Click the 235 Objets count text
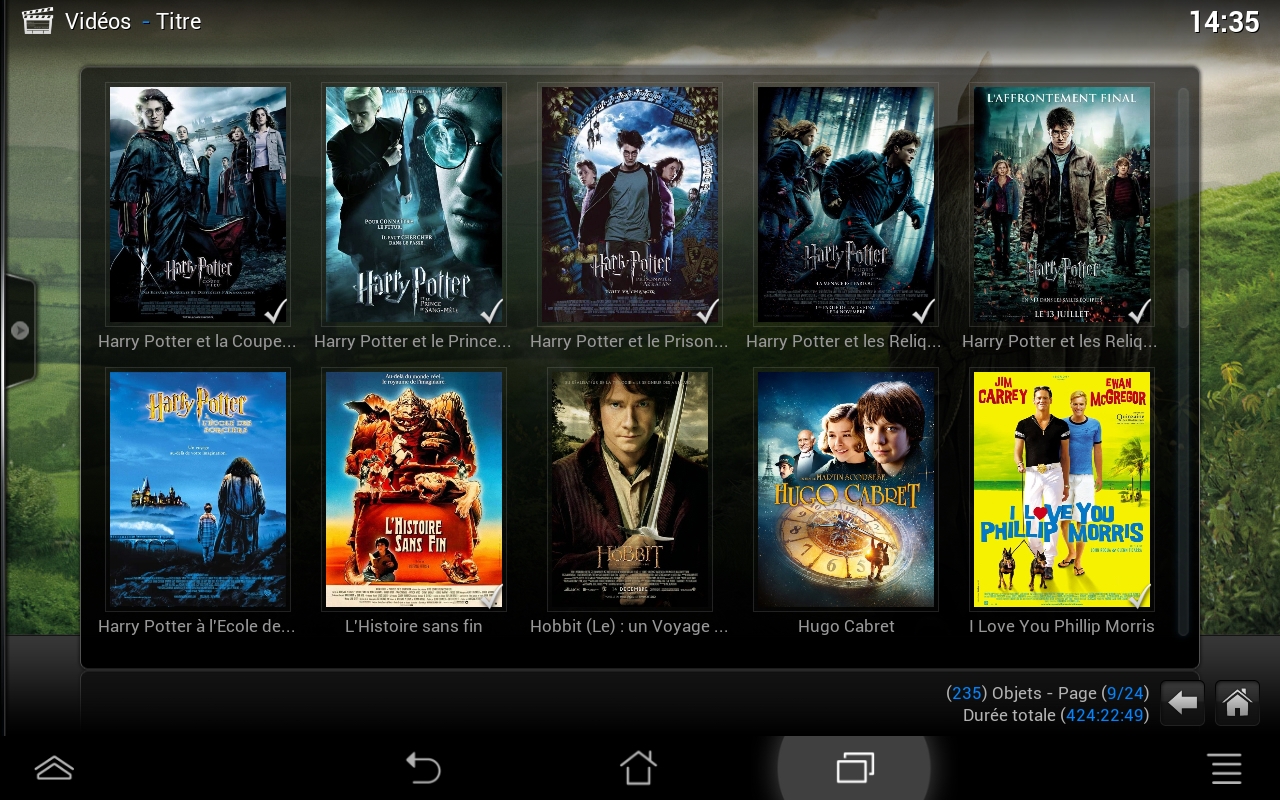The image size is (1280, 800). [996, 693]
